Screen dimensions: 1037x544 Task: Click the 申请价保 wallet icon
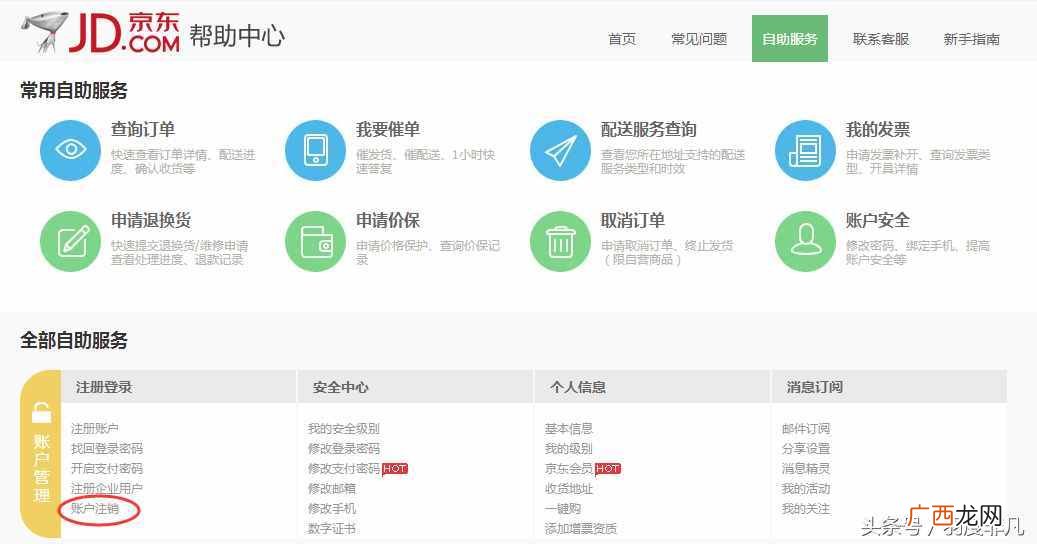(315, 241)
